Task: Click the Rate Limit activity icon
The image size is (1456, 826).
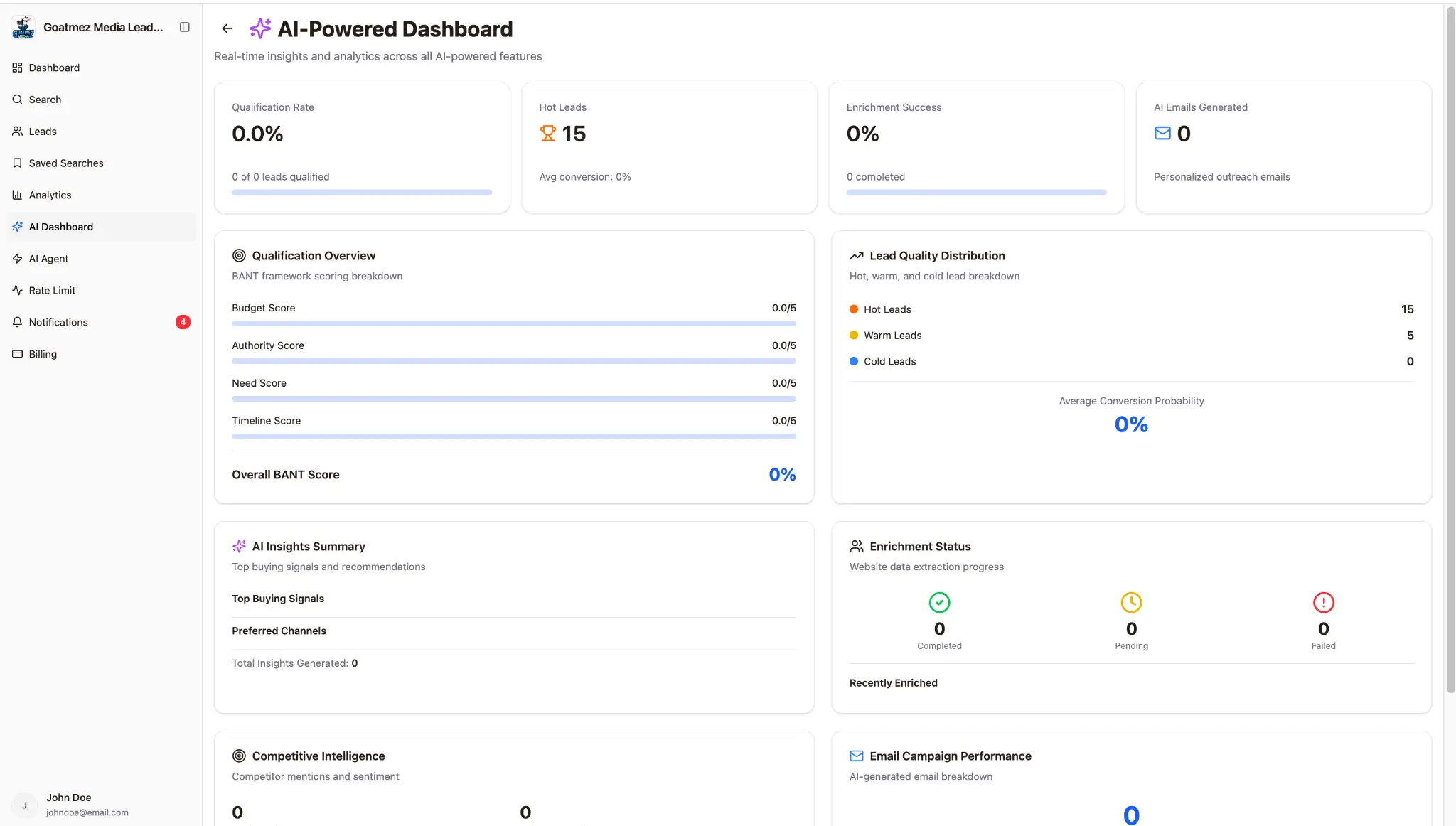Action: tap(17, 290)
